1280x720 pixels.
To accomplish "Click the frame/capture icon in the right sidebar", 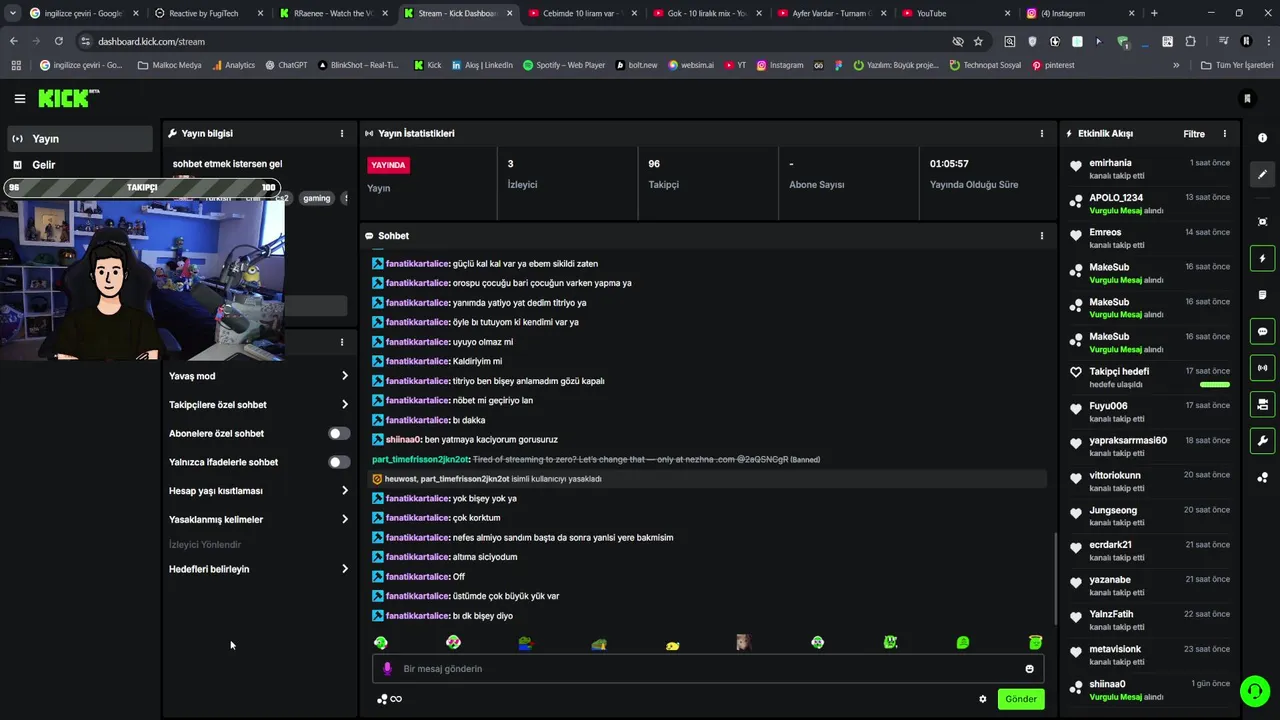I will click(x=1262, y=222).
